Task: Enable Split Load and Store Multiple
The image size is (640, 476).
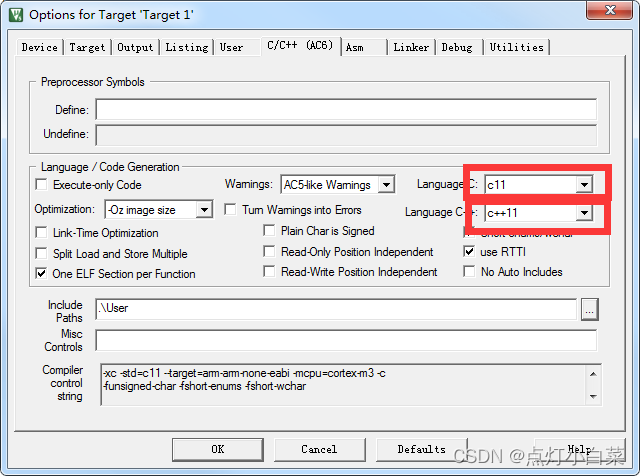Action: (42, 254)
